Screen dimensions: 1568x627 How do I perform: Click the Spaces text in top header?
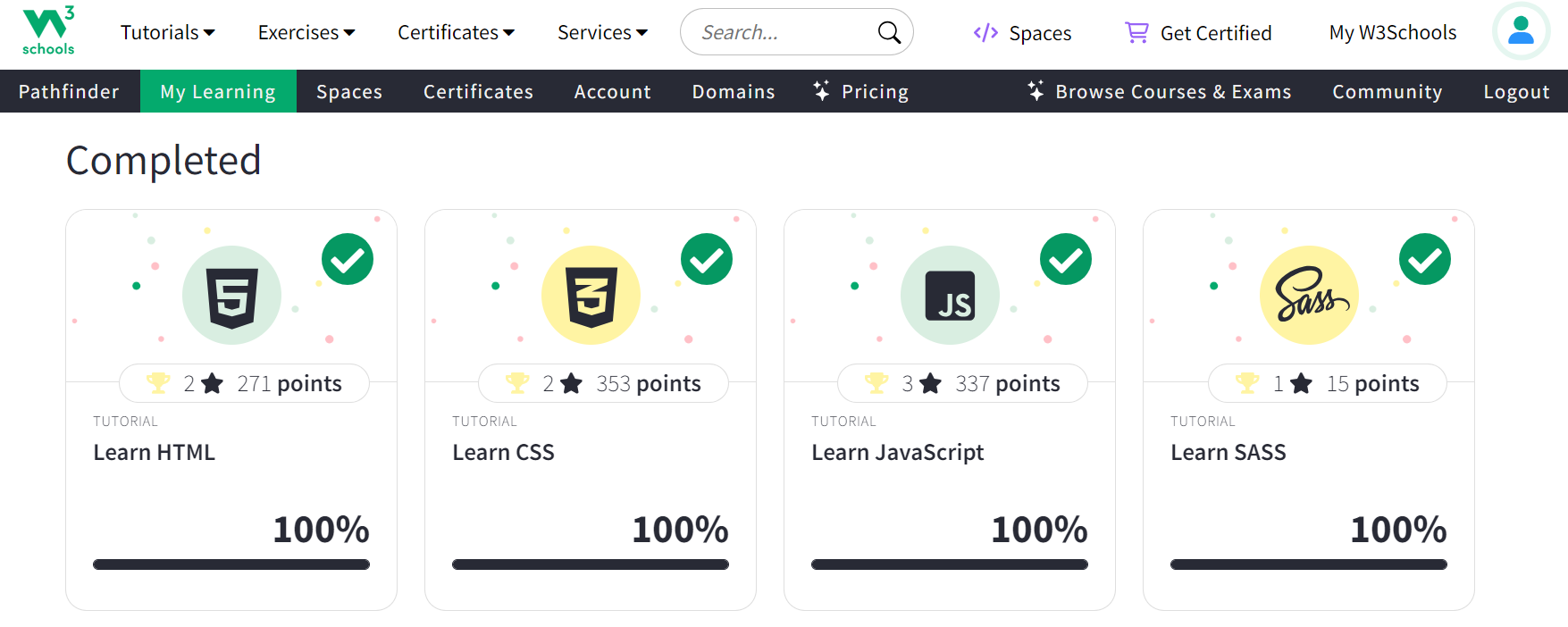pyautogui.click(x=1040, y=33)
